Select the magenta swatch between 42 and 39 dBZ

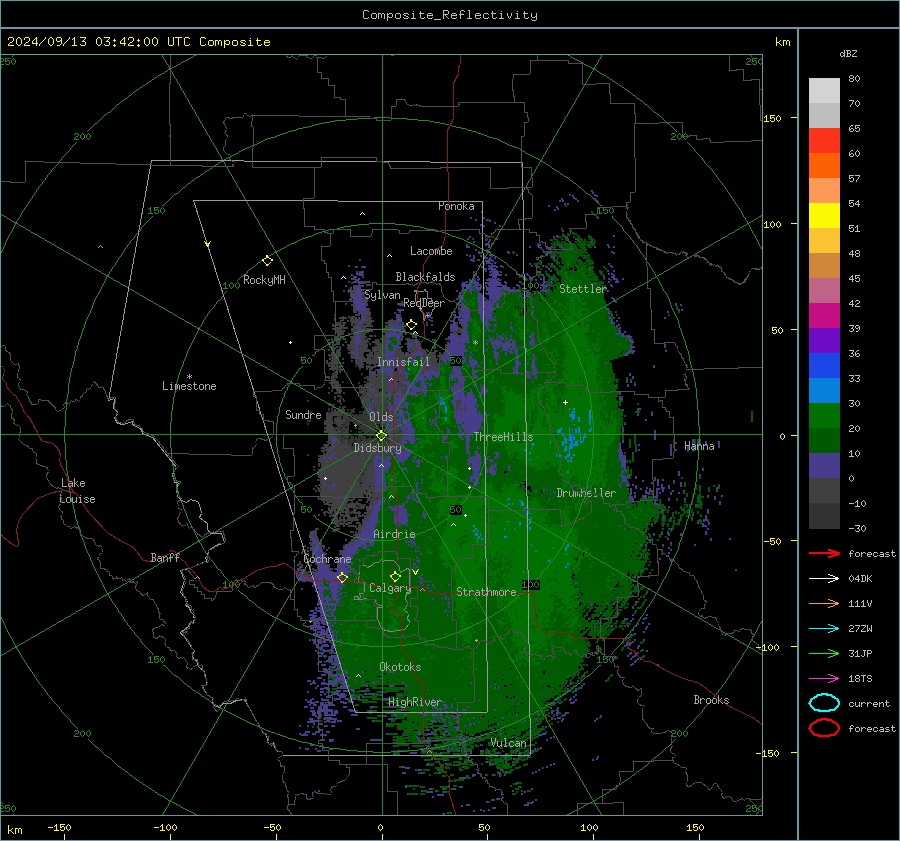824,316
